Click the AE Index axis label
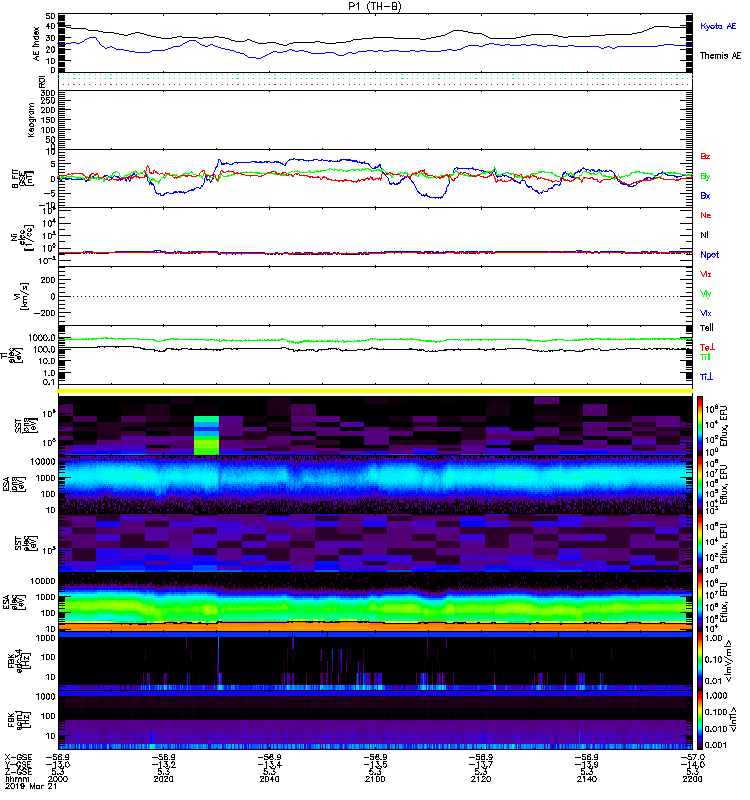The width and height of the screenshot is (750, 800). pos(36,44)
